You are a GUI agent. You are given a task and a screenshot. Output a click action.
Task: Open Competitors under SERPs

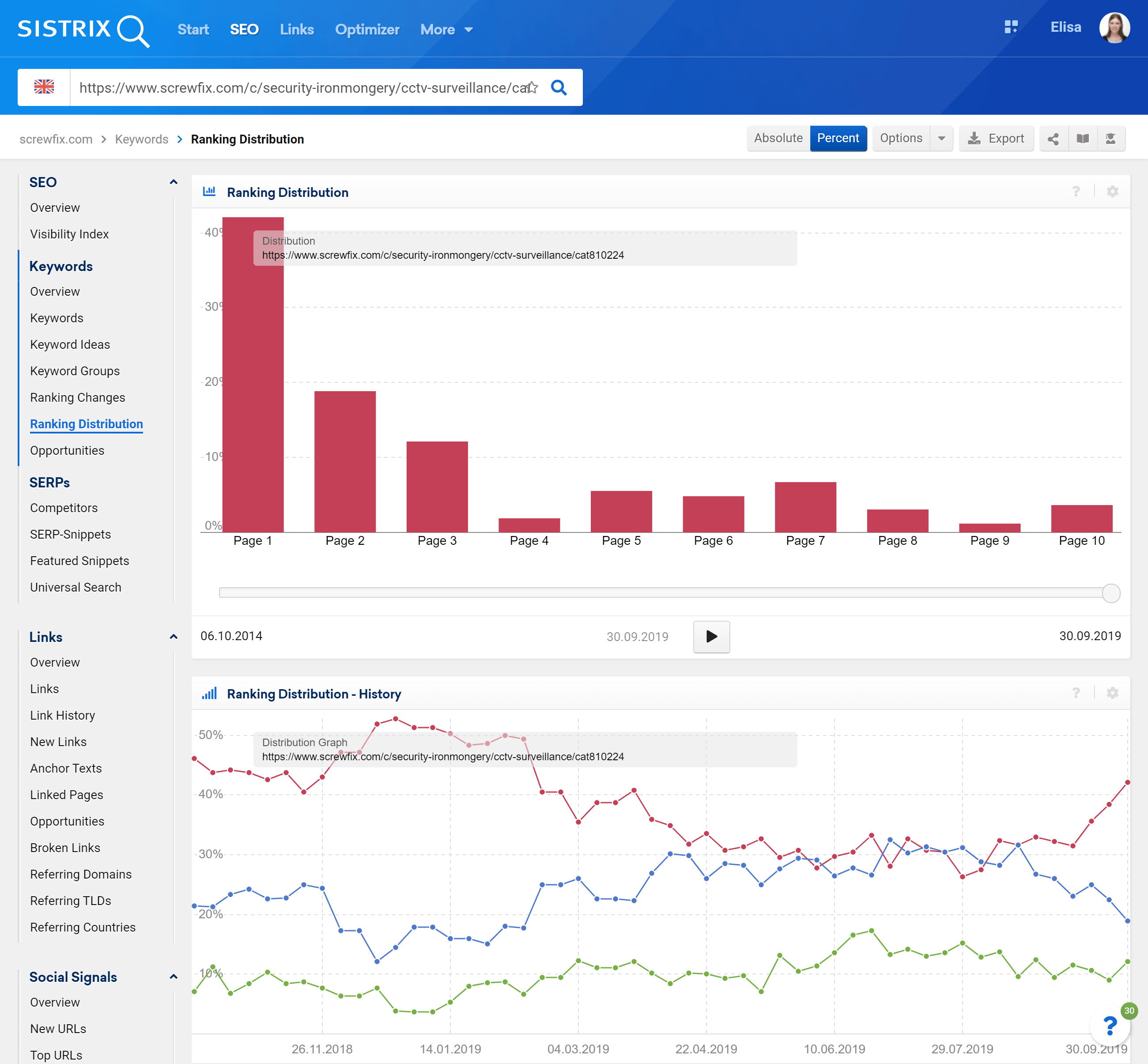pyautogui.click(x=64, y=508)
